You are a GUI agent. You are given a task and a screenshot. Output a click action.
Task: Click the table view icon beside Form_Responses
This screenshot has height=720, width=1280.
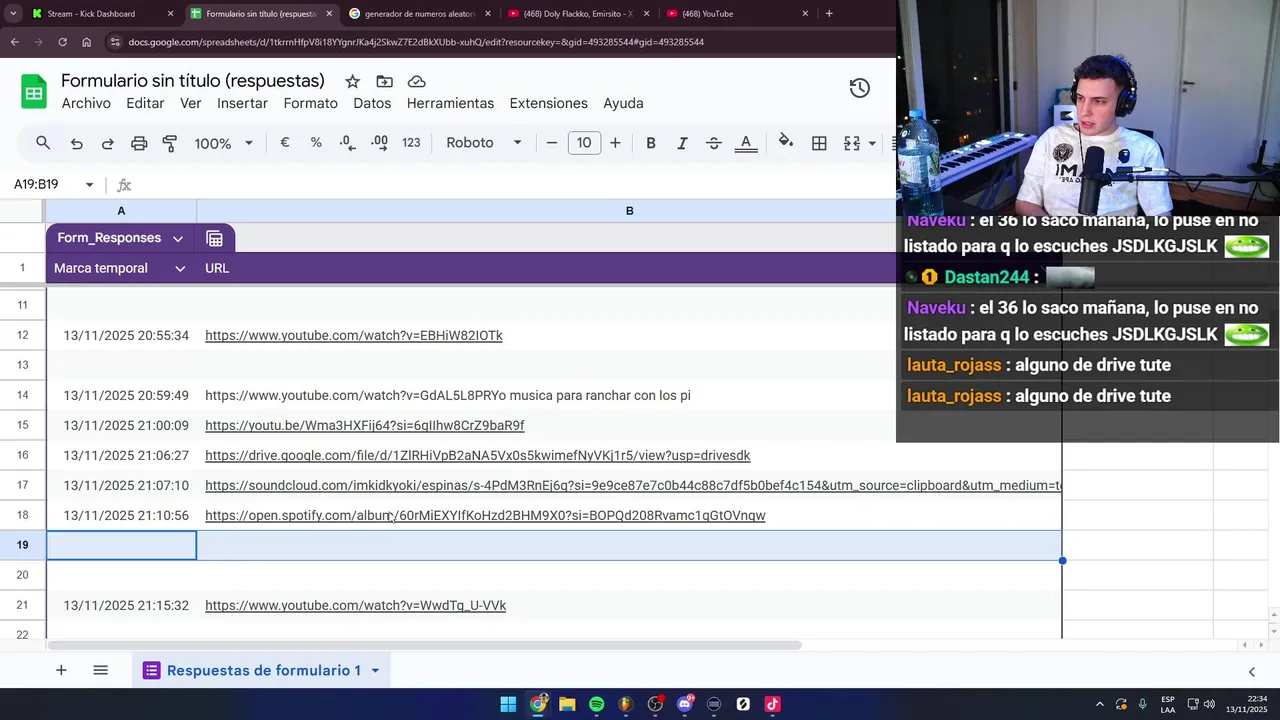tap(214, 238)
